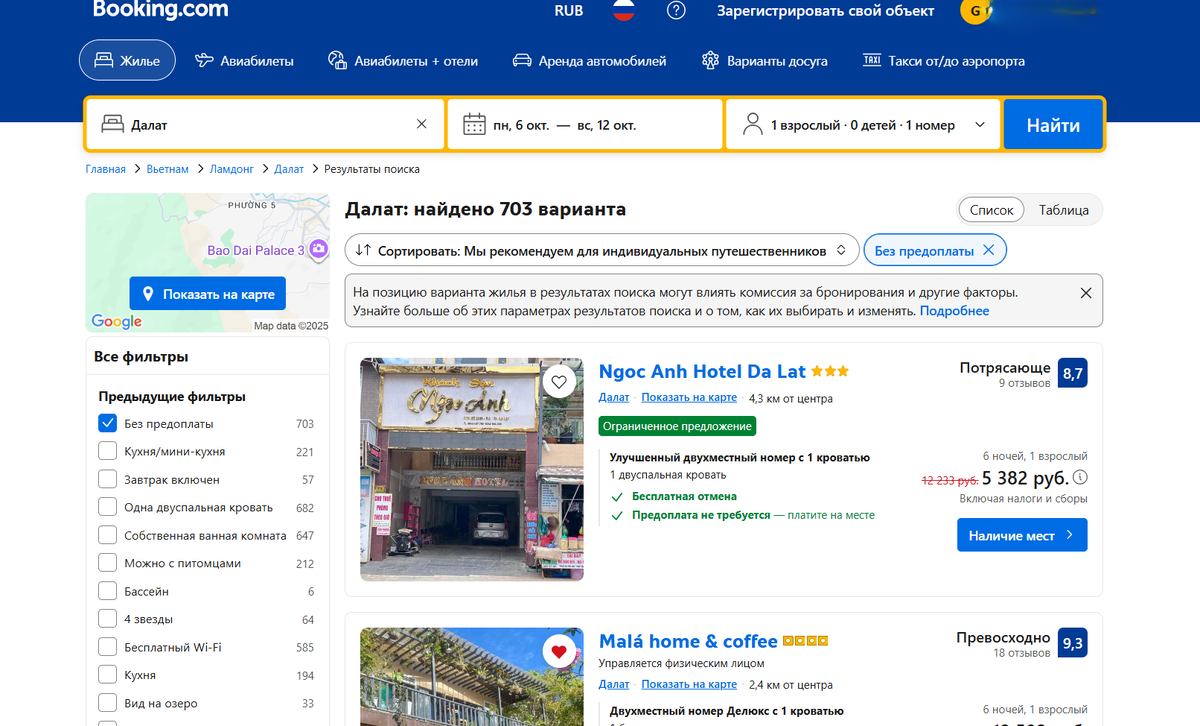Screen dimensions: 1200x726
Task: Click the calendar icon in the dates field
Action: (474, 125)
